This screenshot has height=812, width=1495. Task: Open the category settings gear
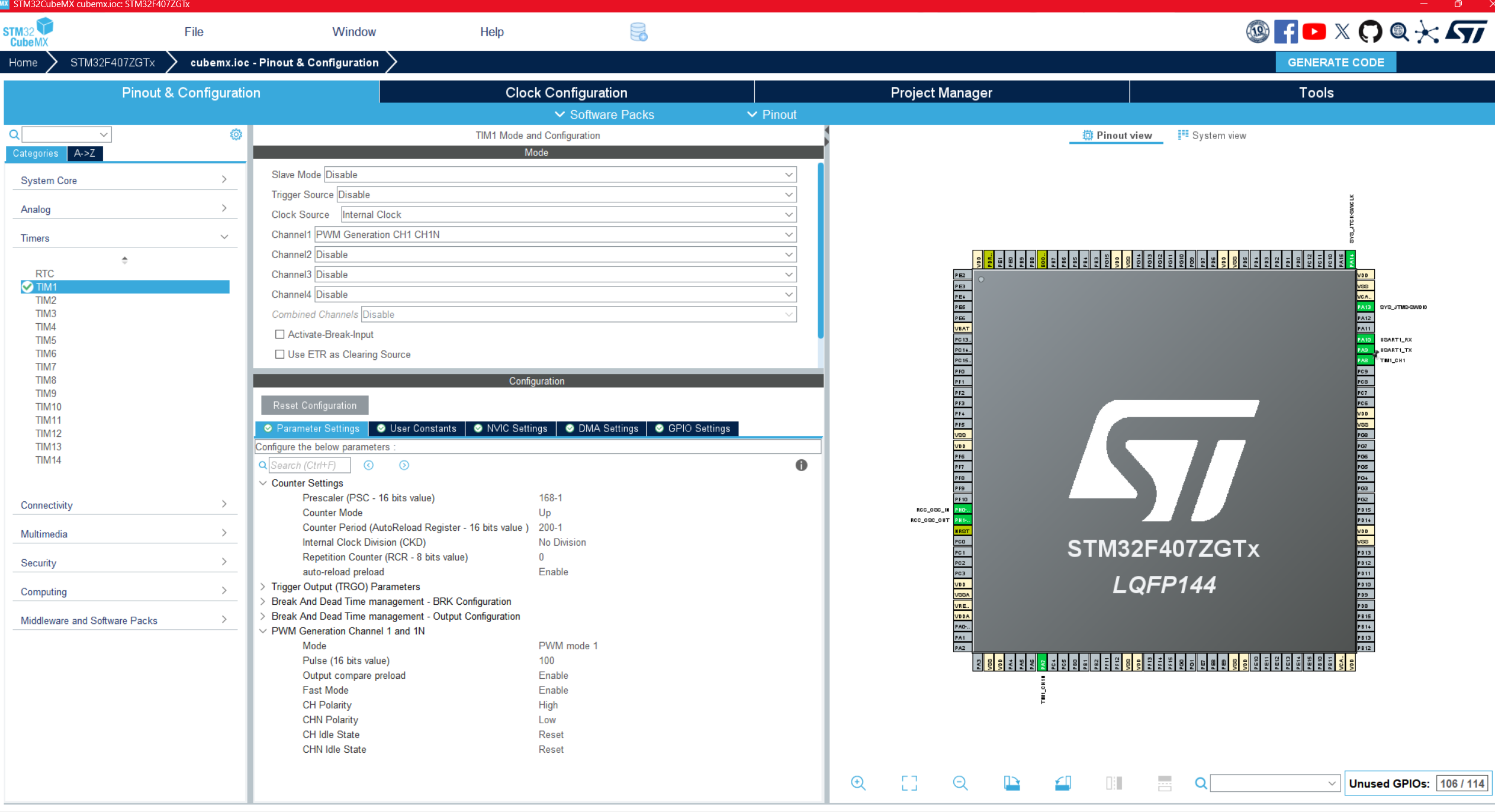click(236, 135)
